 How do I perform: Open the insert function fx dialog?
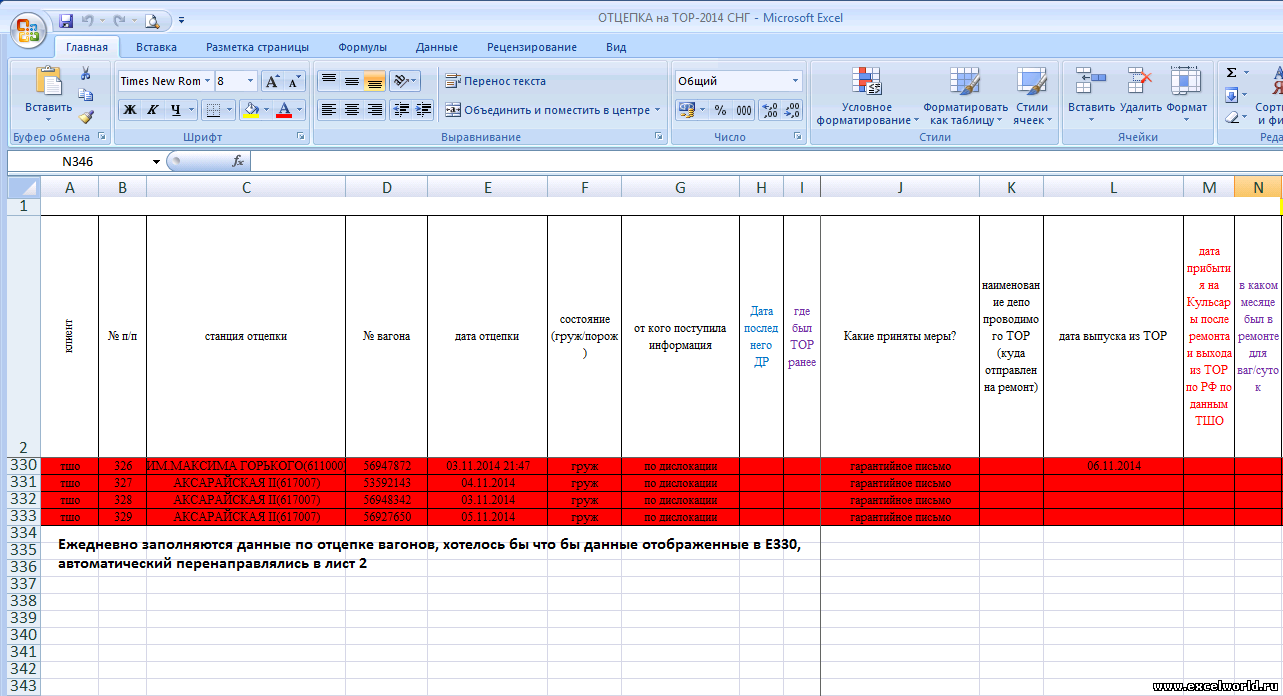pyautogui.click(x=238, y=161)
